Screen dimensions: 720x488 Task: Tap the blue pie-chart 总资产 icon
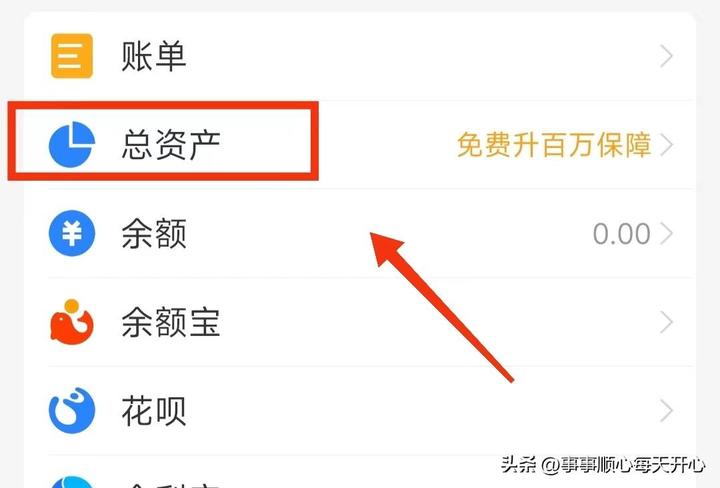[x=72, y=144]
